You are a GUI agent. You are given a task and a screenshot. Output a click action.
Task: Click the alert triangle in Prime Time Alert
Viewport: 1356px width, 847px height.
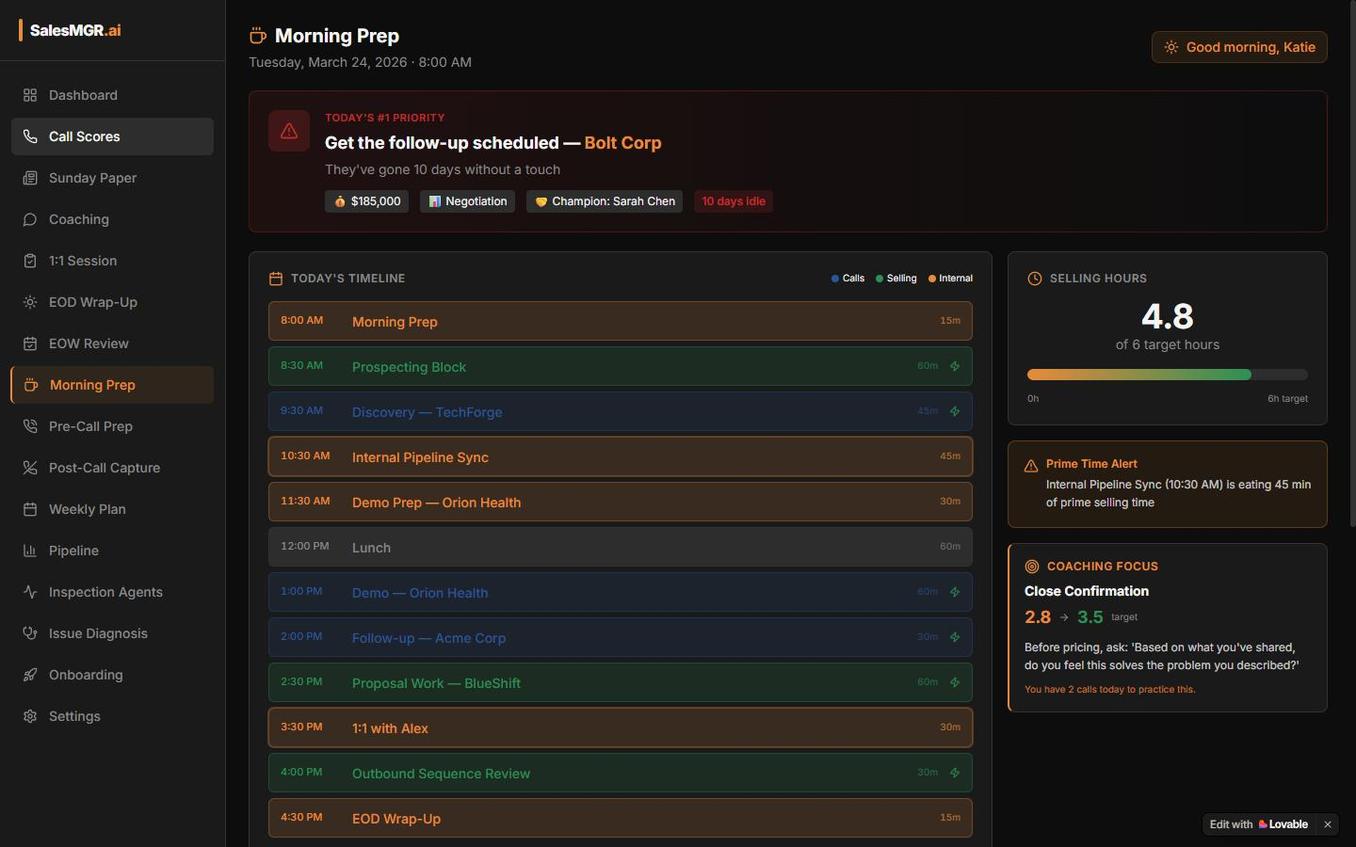pyautogui.click(x=1031, y=466)
